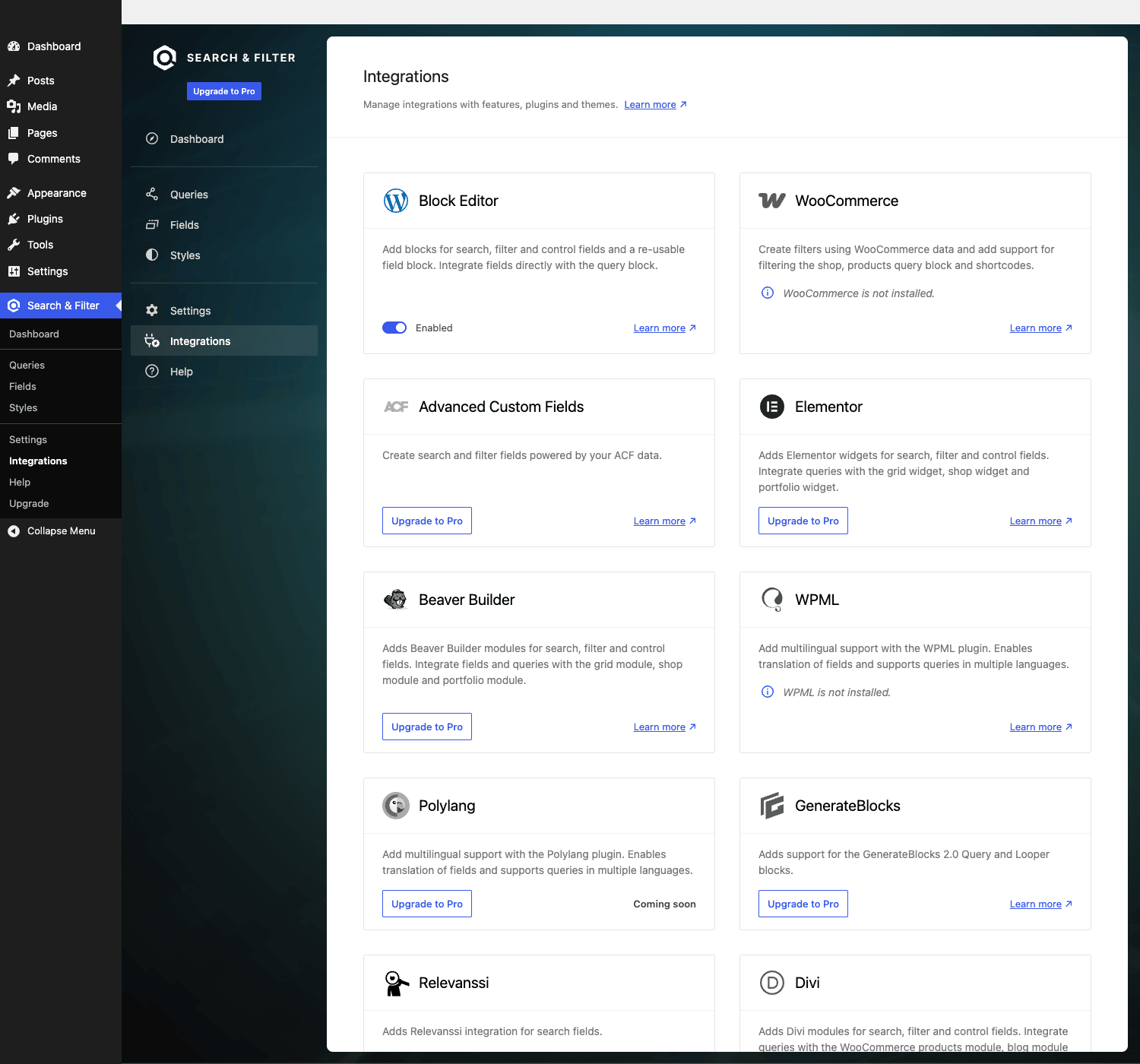
Task: Click the Styles half-circle icon
Action: tap(152, 255)
